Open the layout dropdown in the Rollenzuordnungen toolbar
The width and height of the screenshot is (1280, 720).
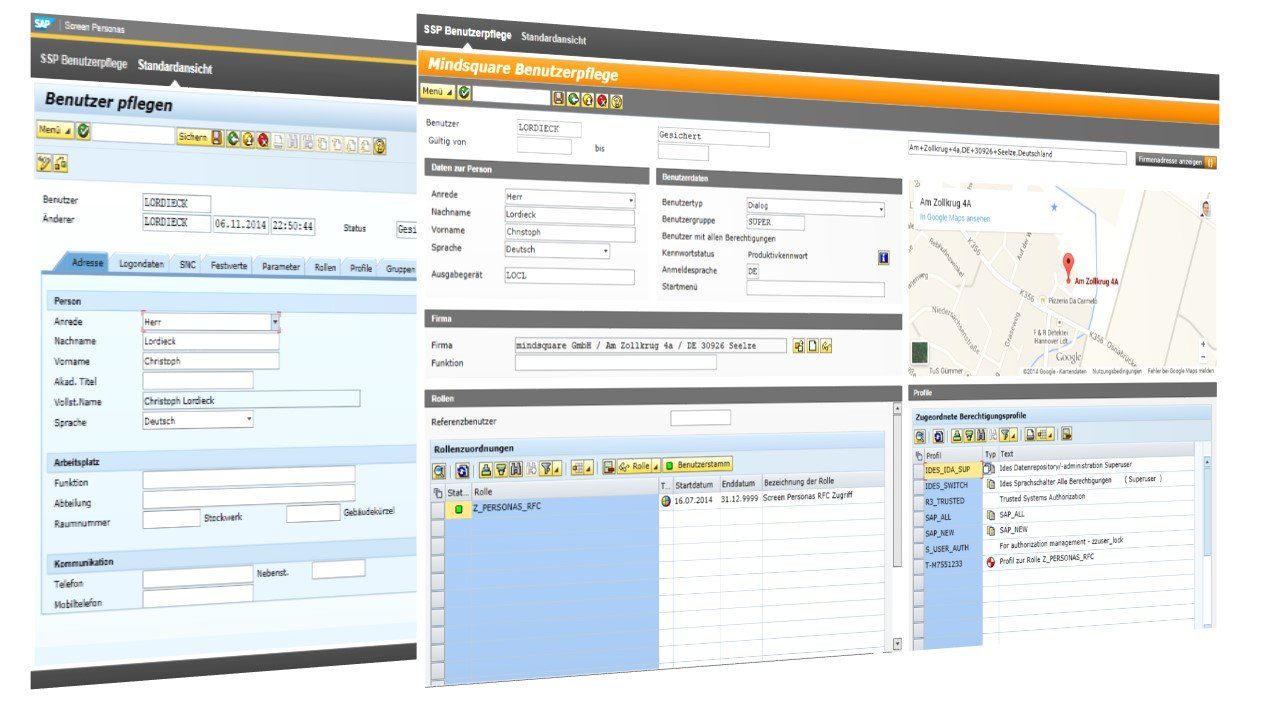[589, 467]
